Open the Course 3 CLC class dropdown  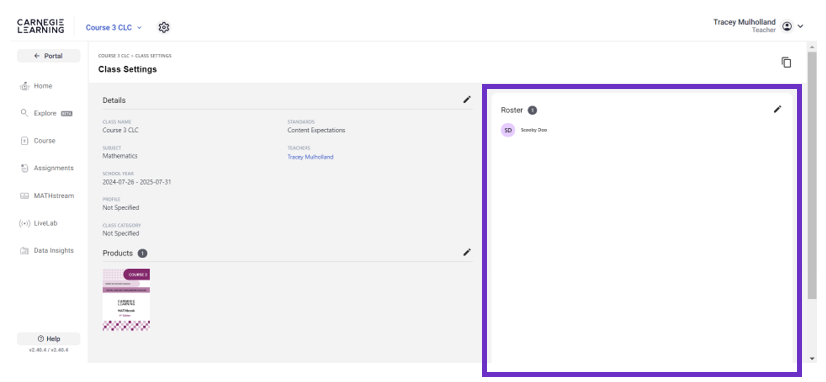coord(114,27)
